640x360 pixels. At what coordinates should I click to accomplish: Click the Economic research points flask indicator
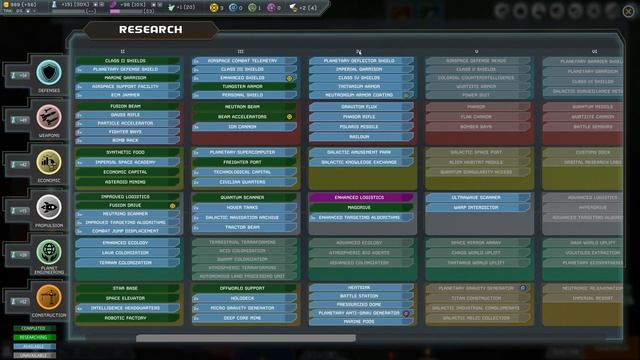(x=19, y=164)
